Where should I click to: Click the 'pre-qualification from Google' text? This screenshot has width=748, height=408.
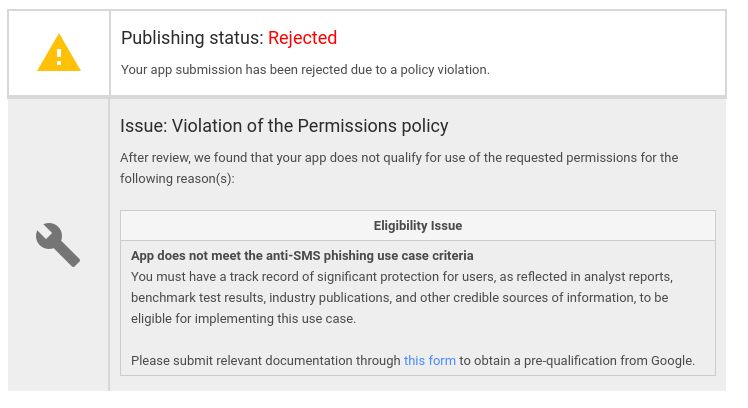click(x=609, y=361)
